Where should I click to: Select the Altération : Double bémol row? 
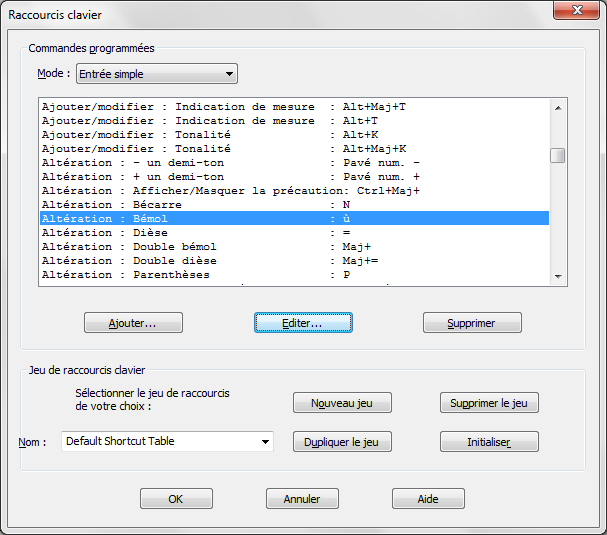(x=200, y=246)
